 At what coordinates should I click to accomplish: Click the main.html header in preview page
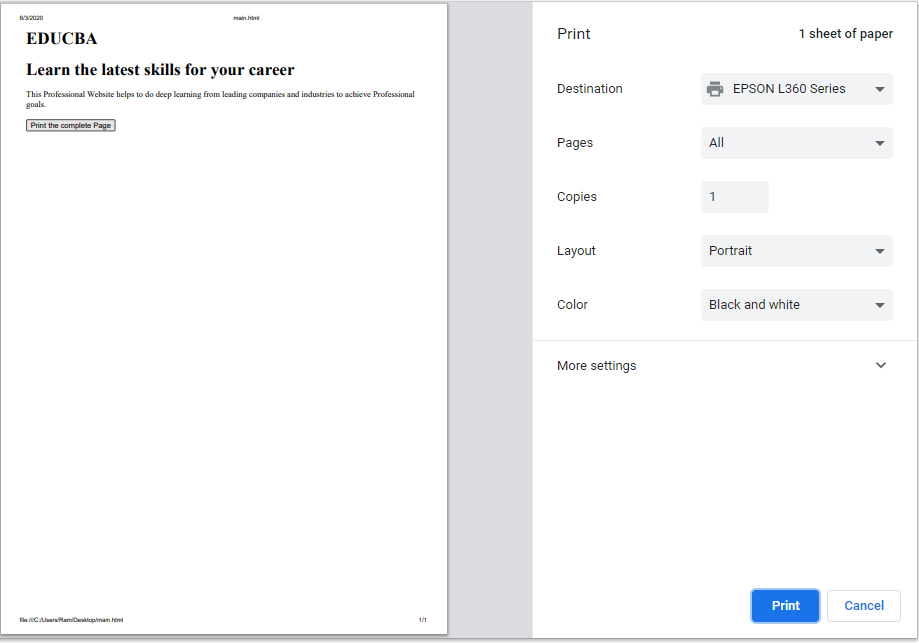pyautogui.click(x=246, y=18)
